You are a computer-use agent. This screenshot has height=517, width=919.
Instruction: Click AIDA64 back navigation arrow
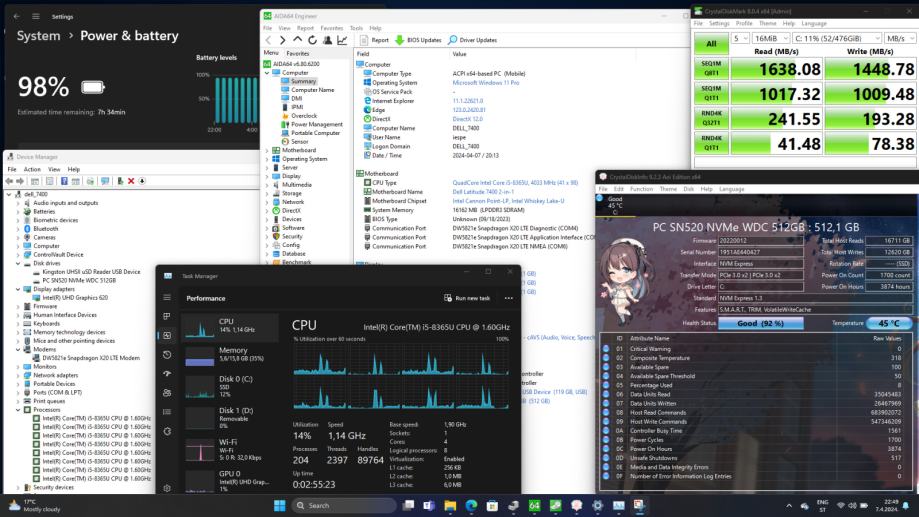pos(268,40)
